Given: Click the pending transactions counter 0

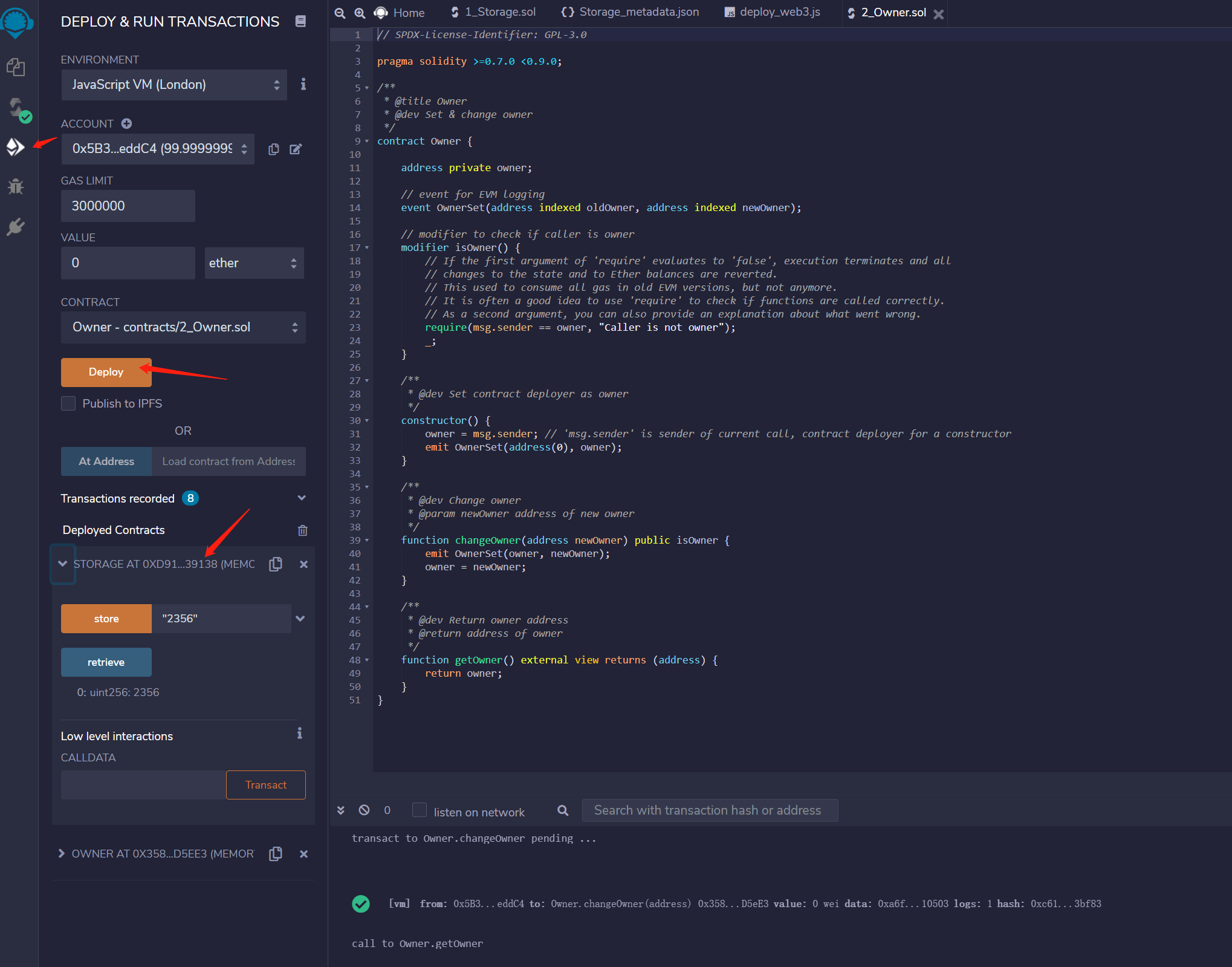Looking at the screenshot, I should pyautogui.click(x=387, y=810).
